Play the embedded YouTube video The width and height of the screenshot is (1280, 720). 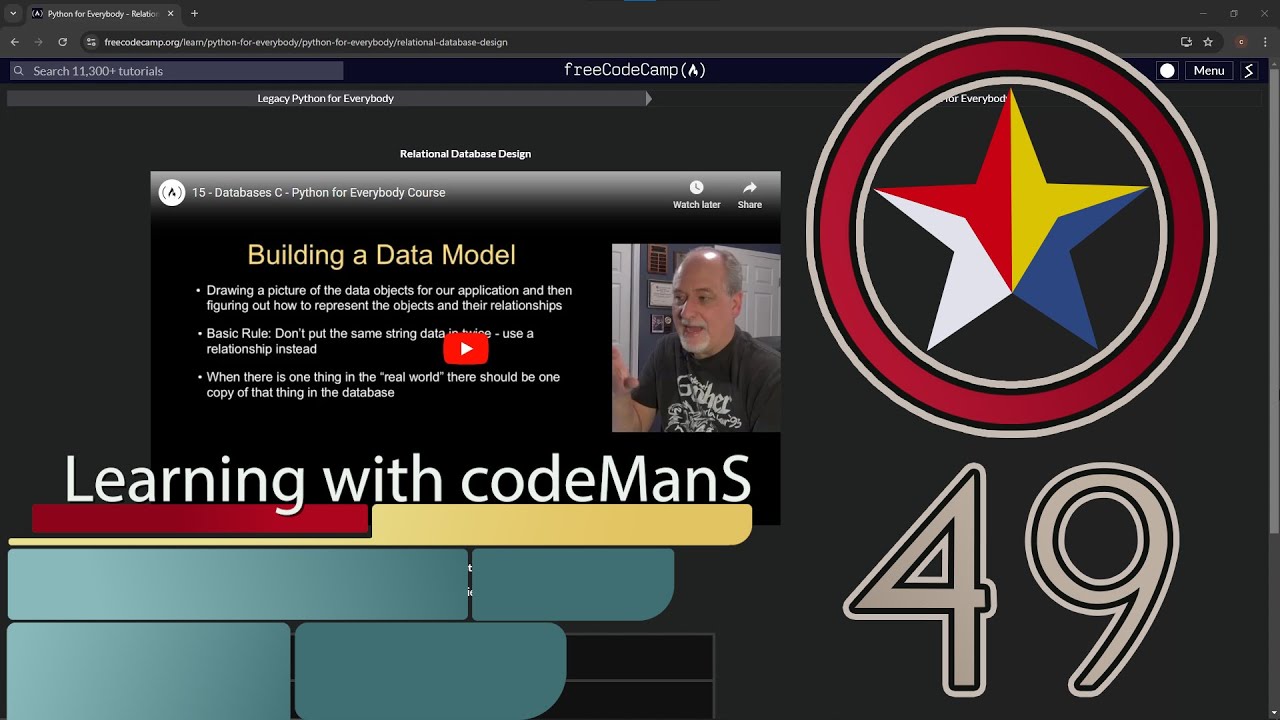click(x=466, y=348)
